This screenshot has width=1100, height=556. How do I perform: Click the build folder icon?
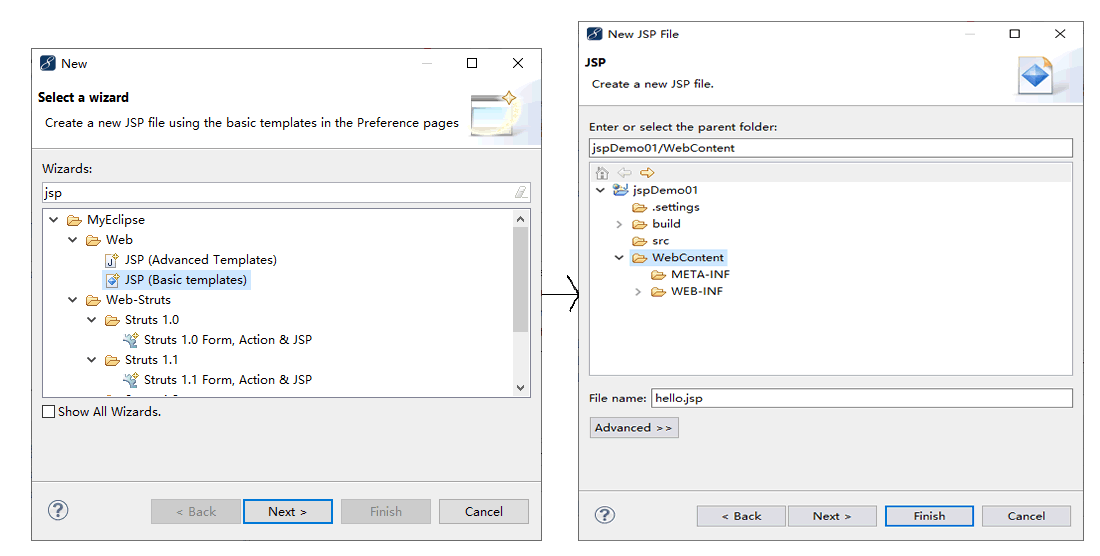639,224
